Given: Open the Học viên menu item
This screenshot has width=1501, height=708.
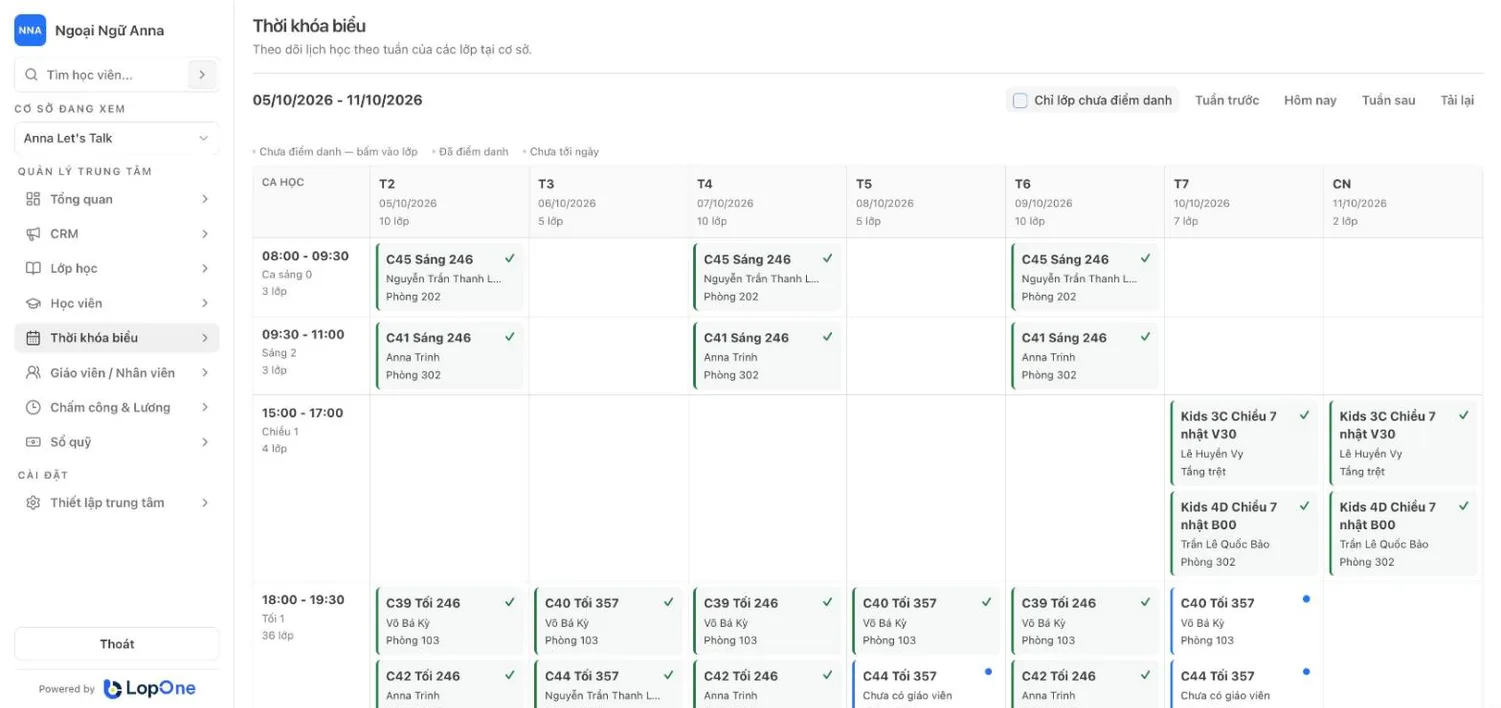Looking at the screenshot, I should tap(117, 303).
